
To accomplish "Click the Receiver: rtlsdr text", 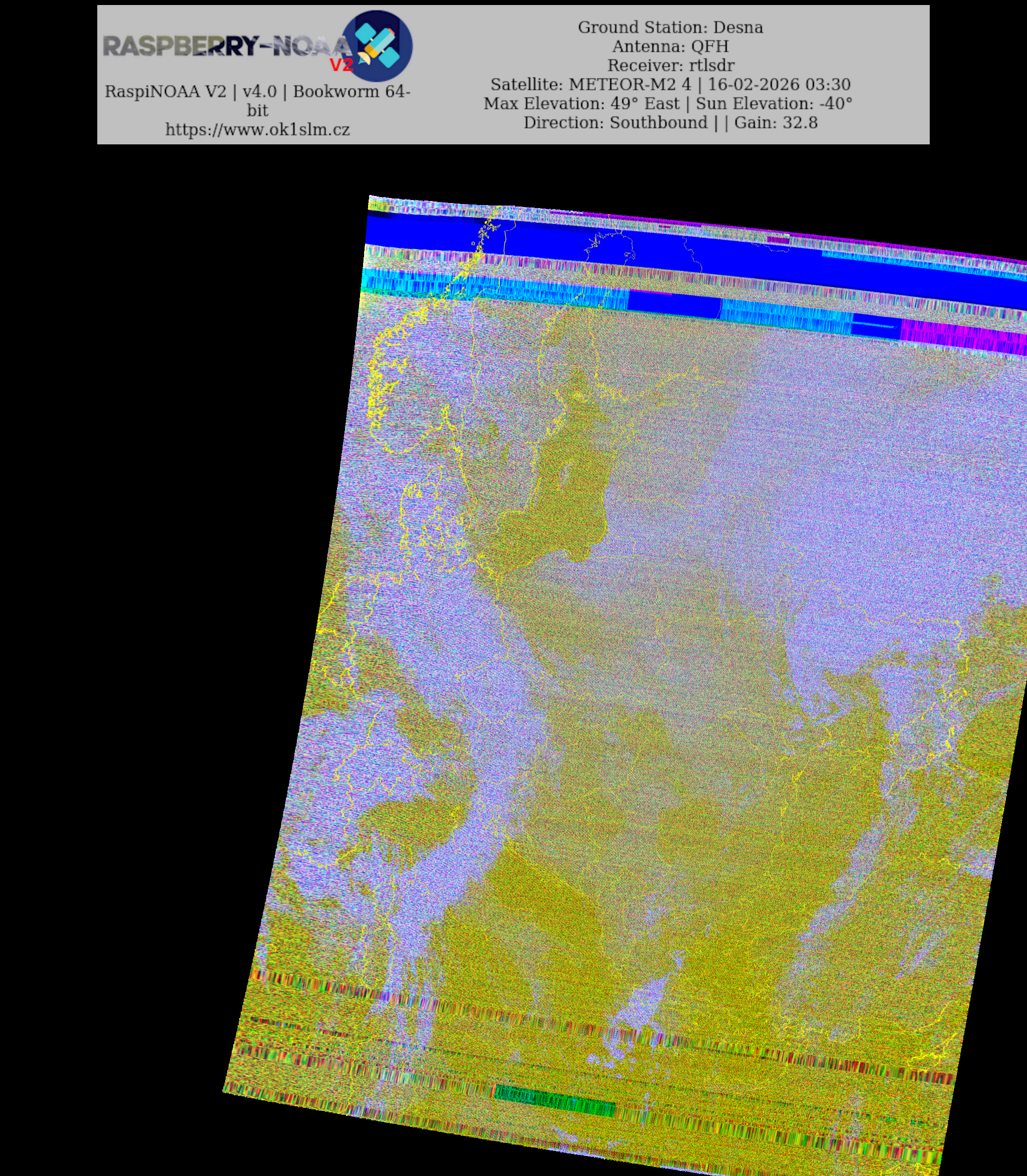I will [670, 65].
